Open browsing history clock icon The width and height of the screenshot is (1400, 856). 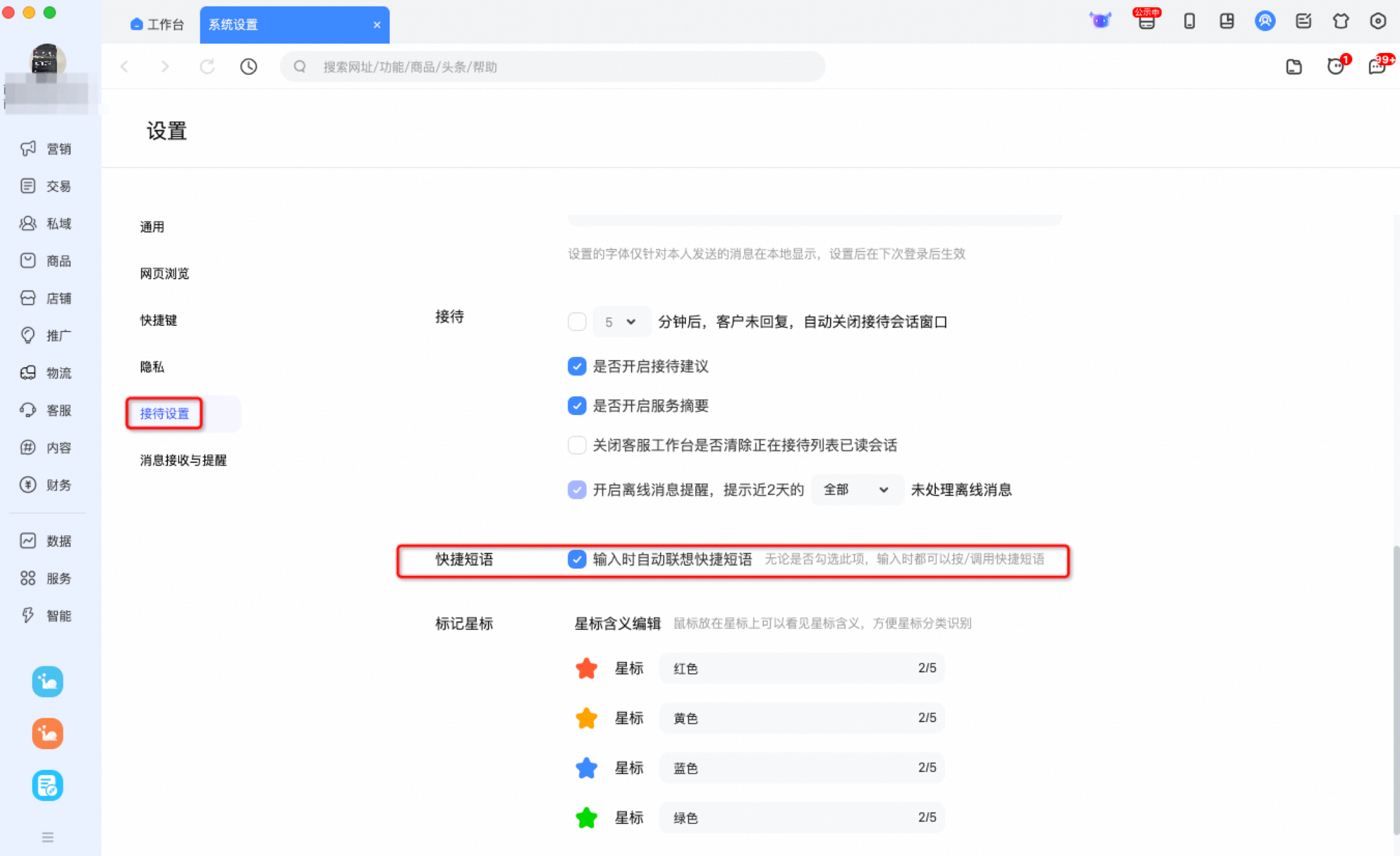click(x=249, y=67)
